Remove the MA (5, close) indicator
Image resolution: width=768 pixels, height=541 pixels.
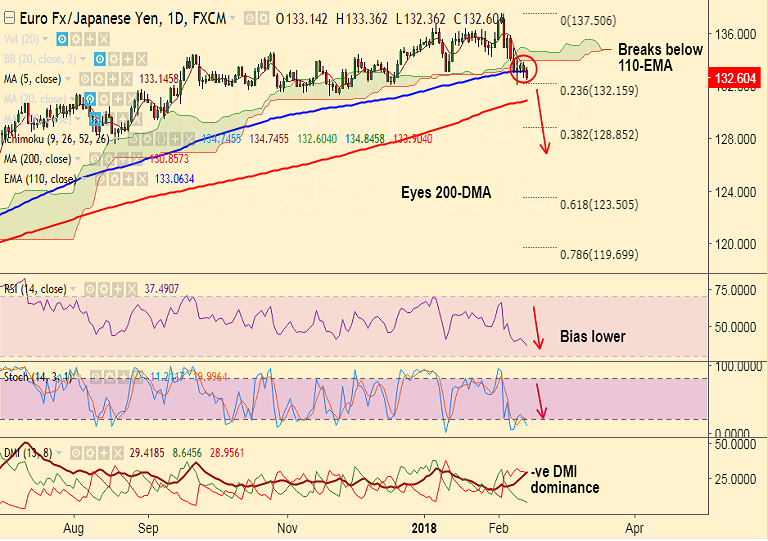(127, 79)
